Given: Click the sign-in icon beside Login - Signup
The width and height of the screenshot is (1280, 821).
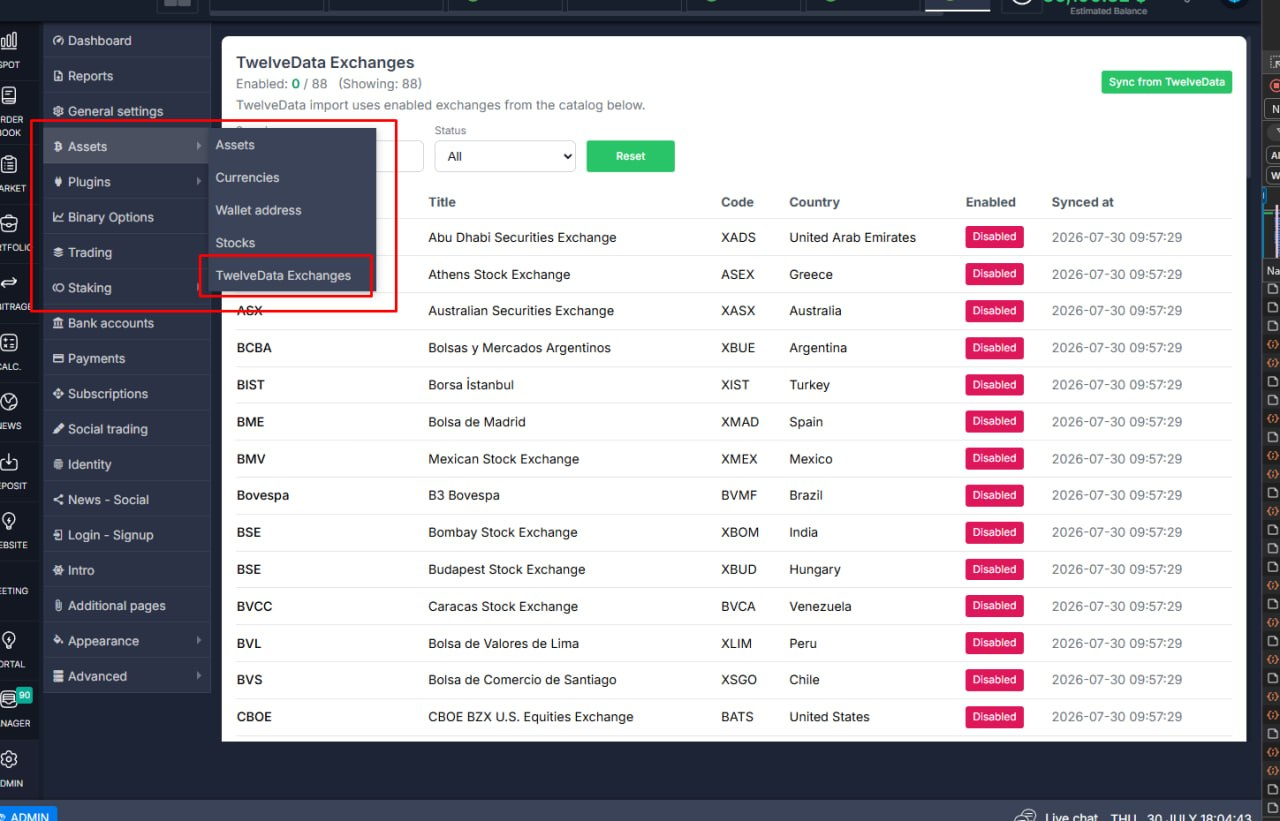Looking at the screenshot, I should tap(59, 535).
